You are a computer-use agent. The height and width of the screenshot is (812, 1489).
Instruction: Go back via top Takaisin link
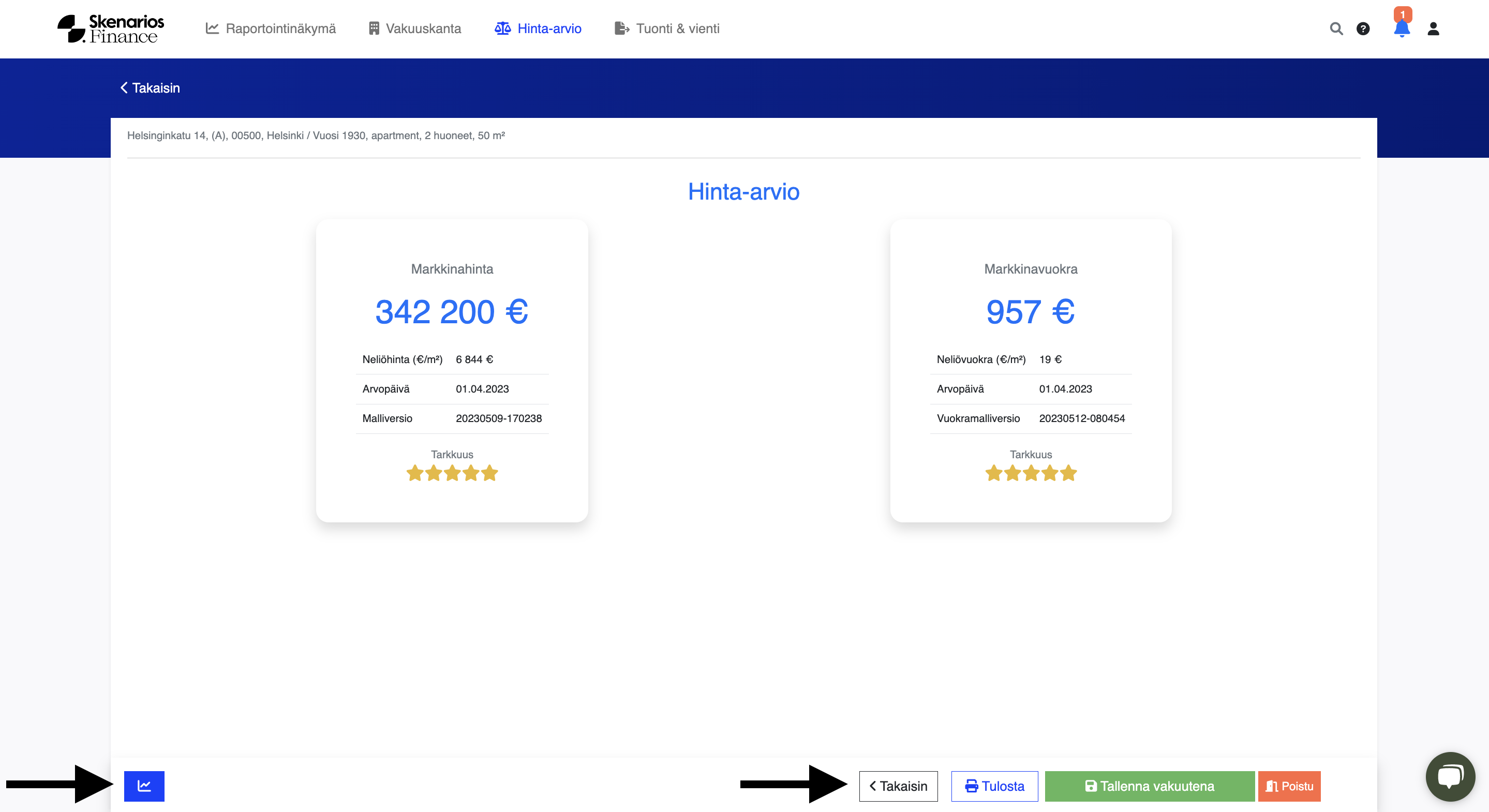point(150,88)
